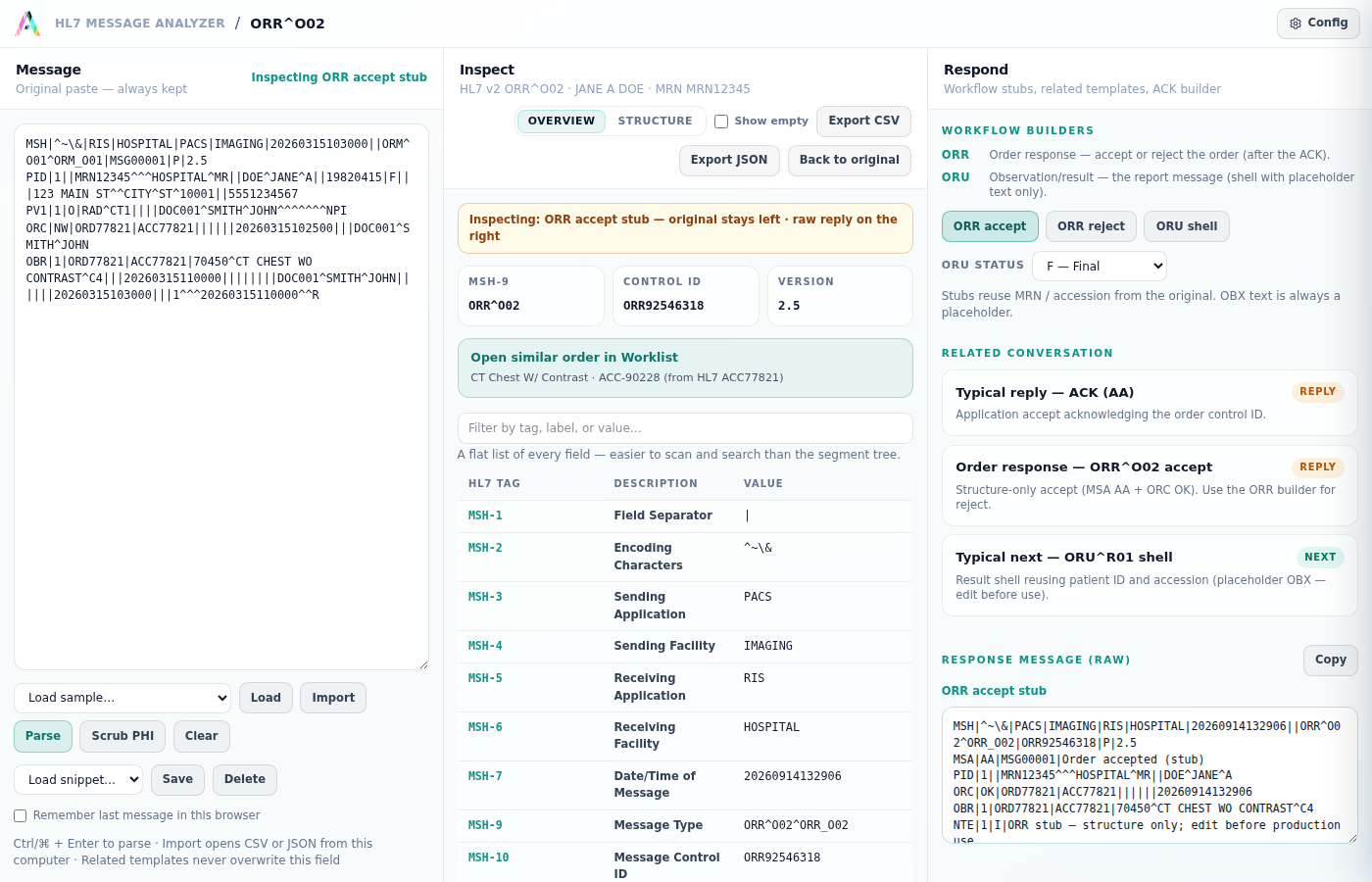Image resolution: width=1372 pixels, height=882 pixels.
Task: Click the VALUE column header
Action: tap(763, 484)
